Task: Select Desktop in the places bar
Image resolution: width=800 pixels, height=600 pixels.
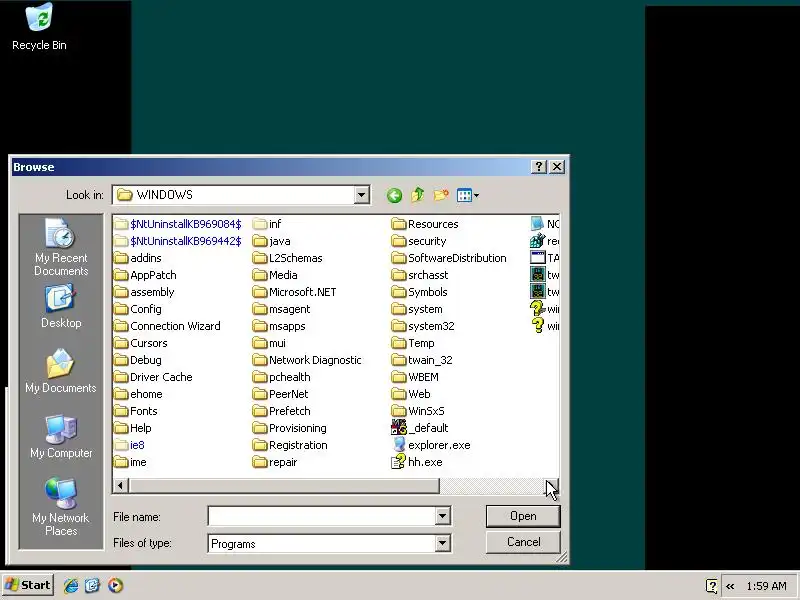Action: (x=61, y=307)
